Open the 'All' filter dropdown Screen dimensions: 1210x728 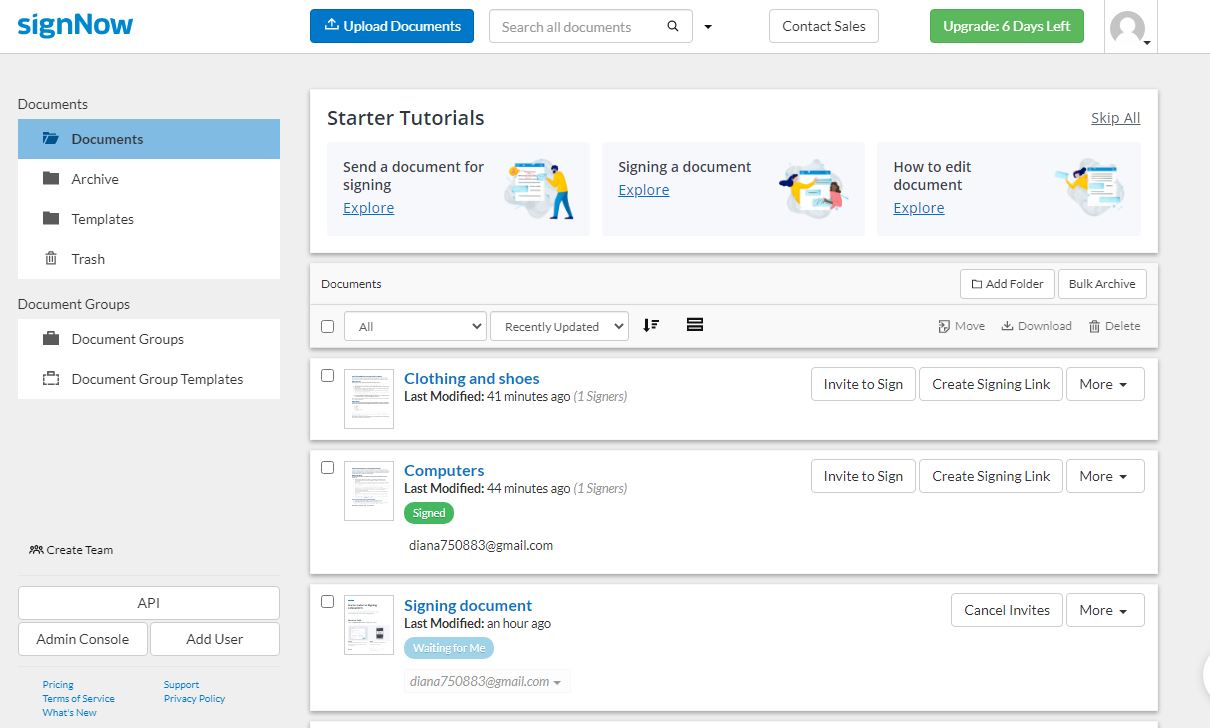point(415,326)
